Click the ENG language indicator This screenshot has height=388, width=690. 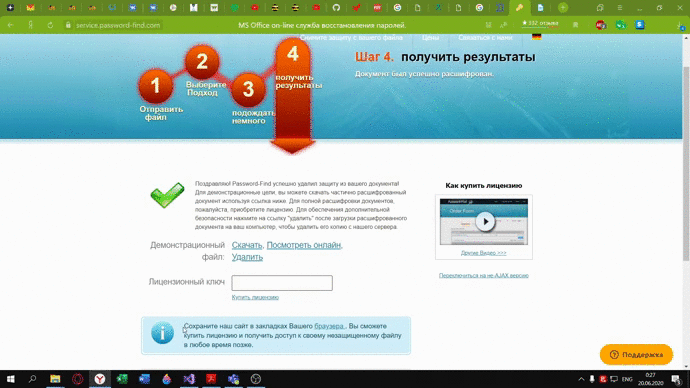(627, 379)
